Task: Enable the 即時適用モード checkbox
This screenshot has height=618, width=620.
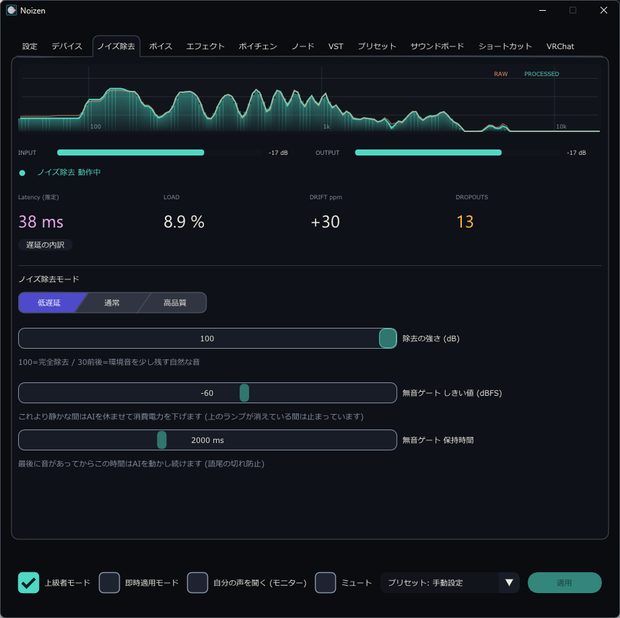Action: click(x=109, y=582)
